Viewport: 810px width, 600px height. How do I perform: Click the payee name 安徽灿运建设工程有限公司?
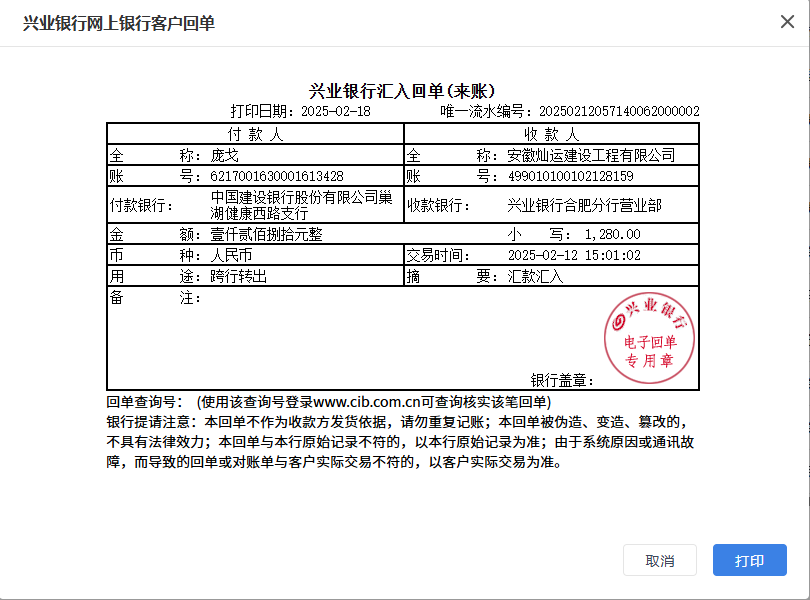[591, 155]
